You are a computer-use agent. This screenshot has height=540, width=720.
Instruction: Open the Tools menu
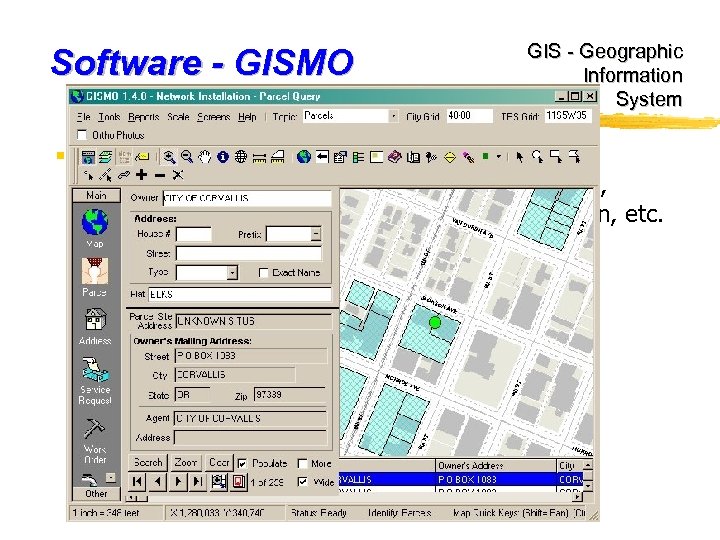[x=109, y=117]
